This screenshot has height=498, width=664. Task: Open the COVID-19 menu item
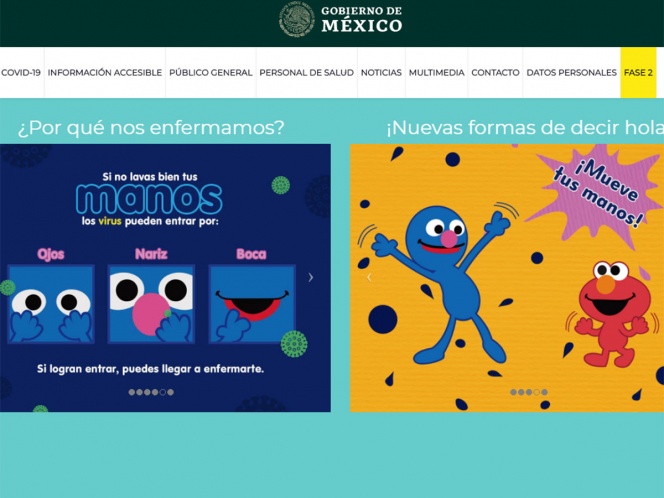point(21,72)
